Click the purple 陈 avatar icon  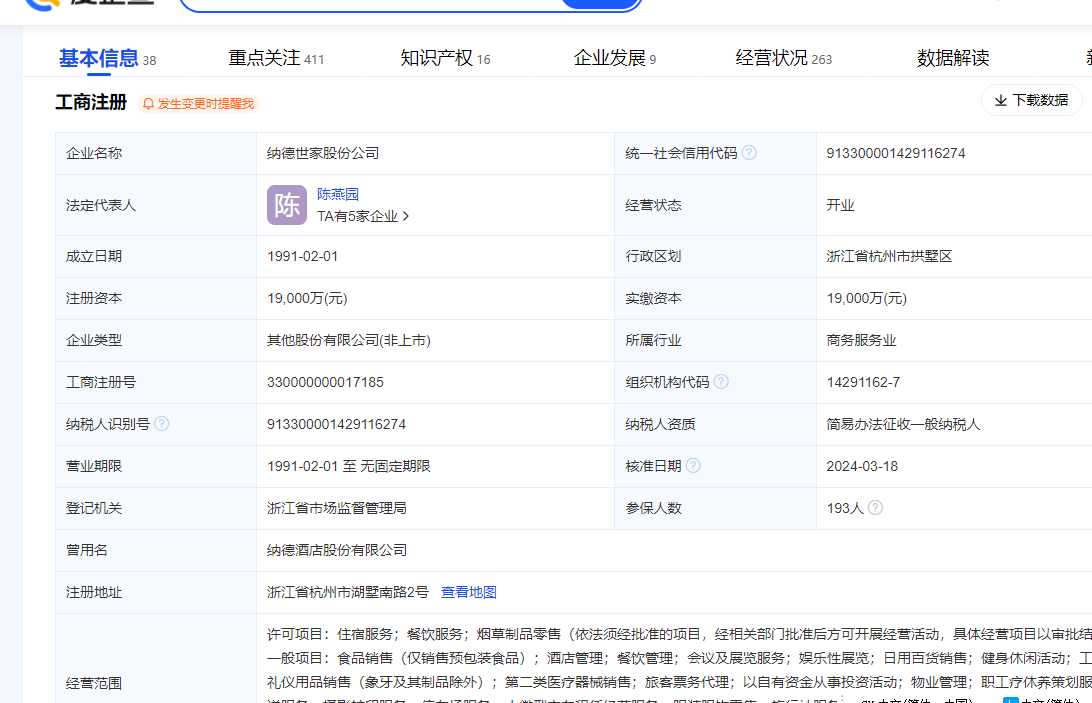coord(287,205)
